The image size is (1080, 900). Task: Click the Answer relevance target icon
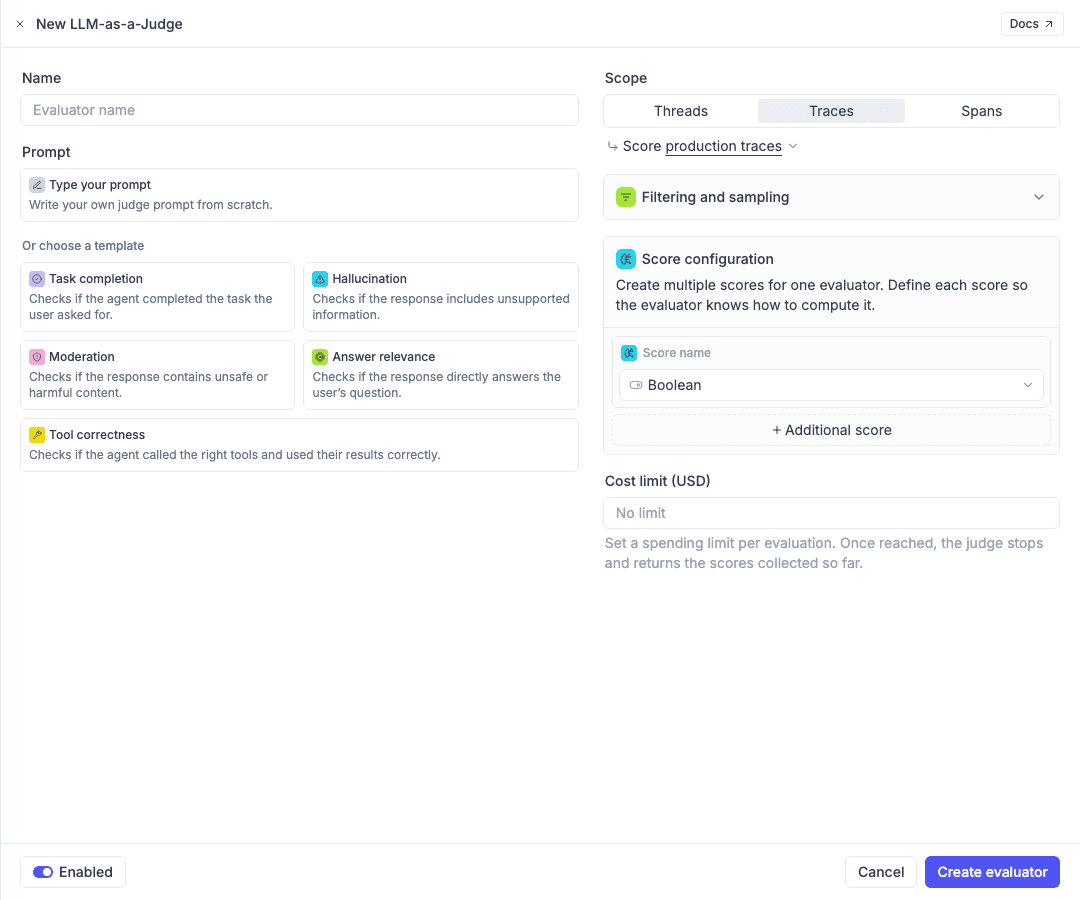320,357
